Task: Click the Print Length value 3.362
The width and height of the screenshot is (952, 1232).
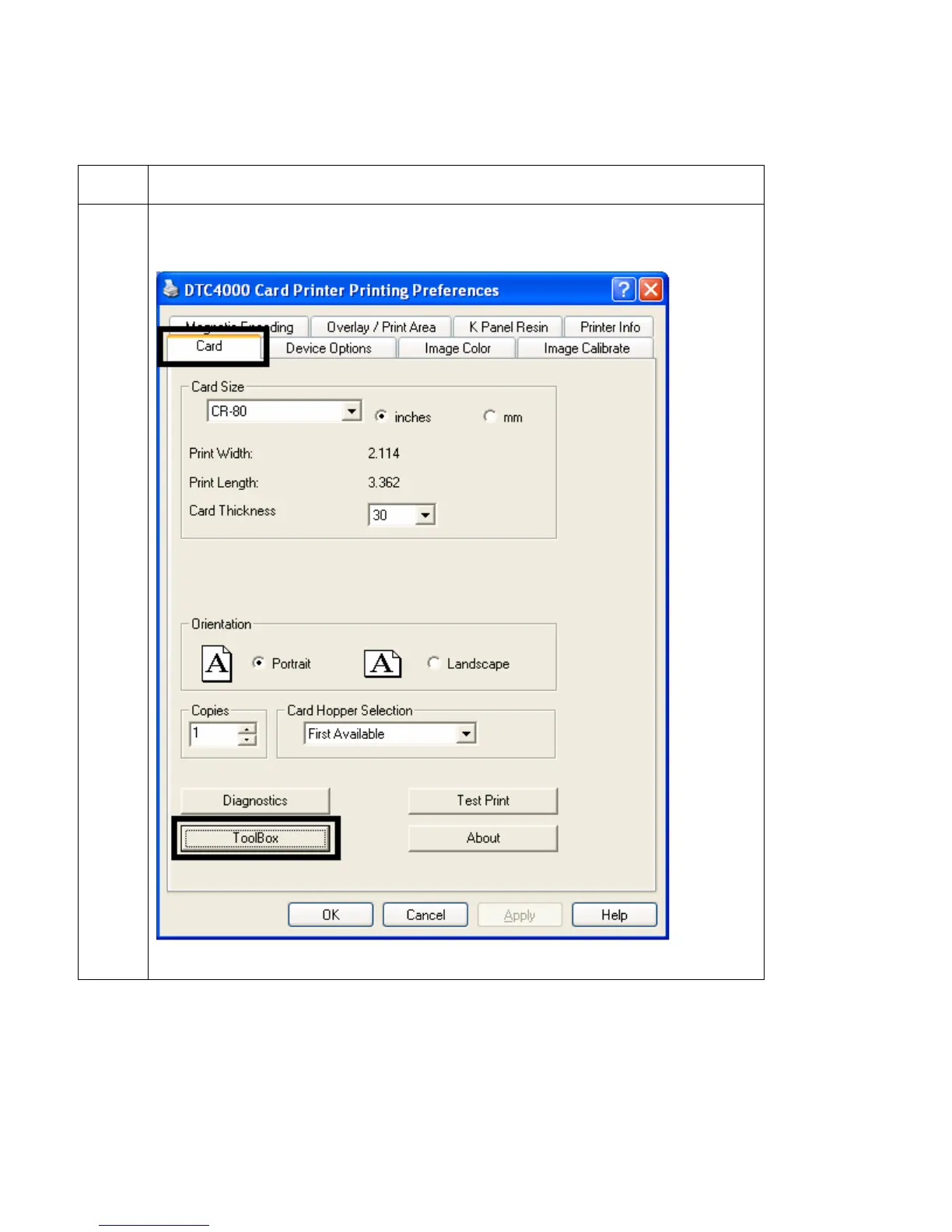Action: click(383, 482)
